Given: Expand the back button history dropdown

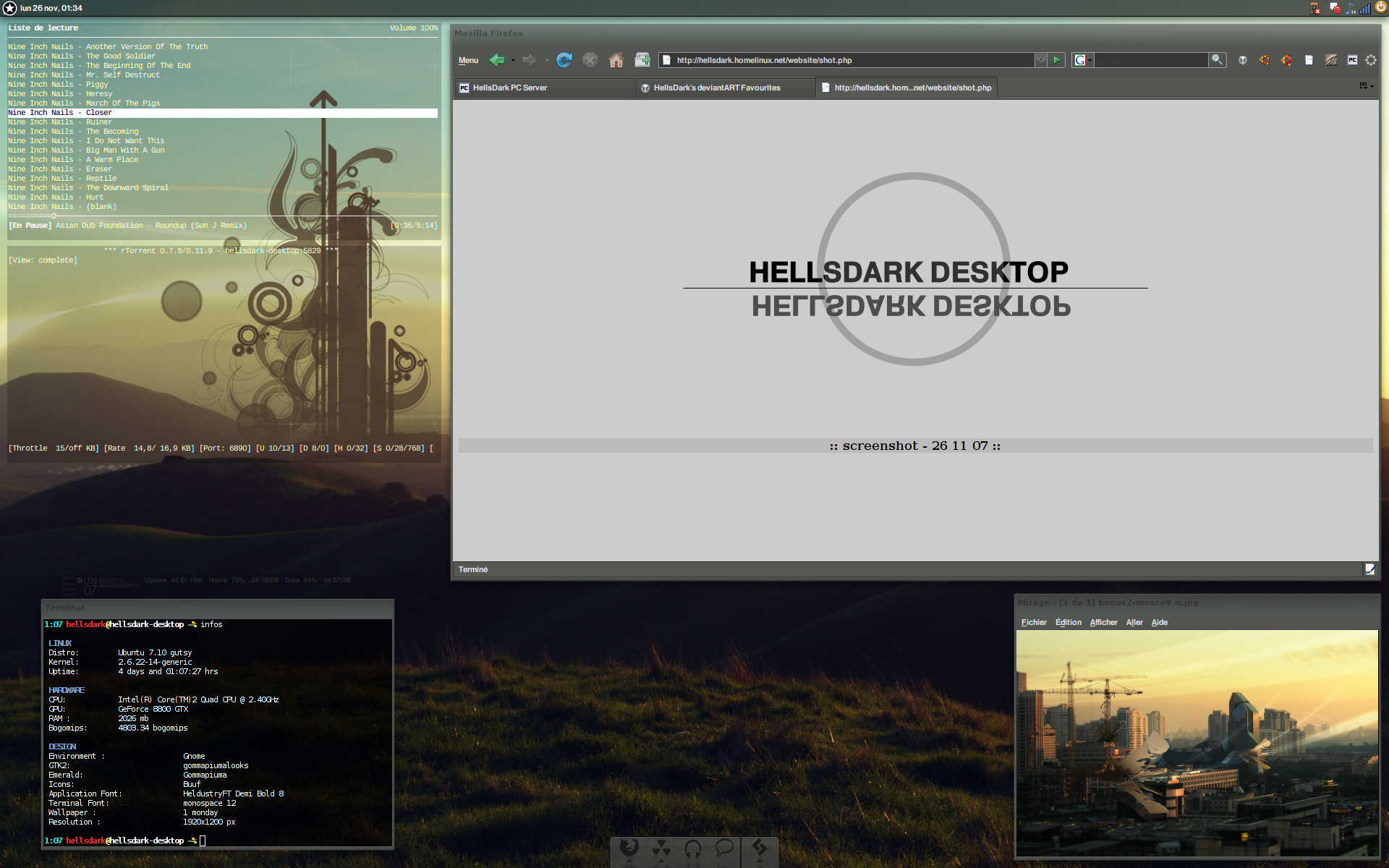Looking at the screenshot, I should 513,60.
